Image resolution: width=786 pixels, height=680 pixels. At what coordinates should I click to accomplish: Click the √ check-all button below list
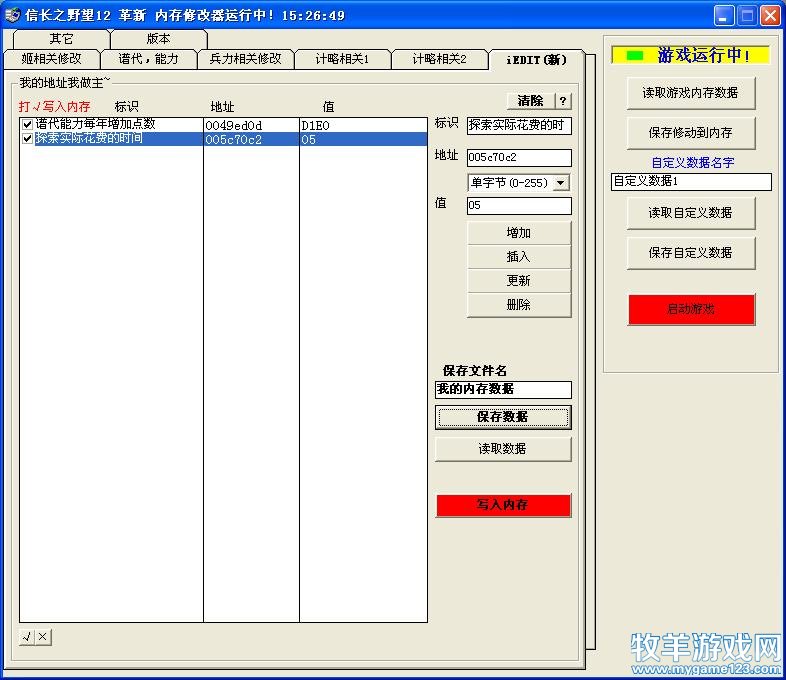point(27,637)
